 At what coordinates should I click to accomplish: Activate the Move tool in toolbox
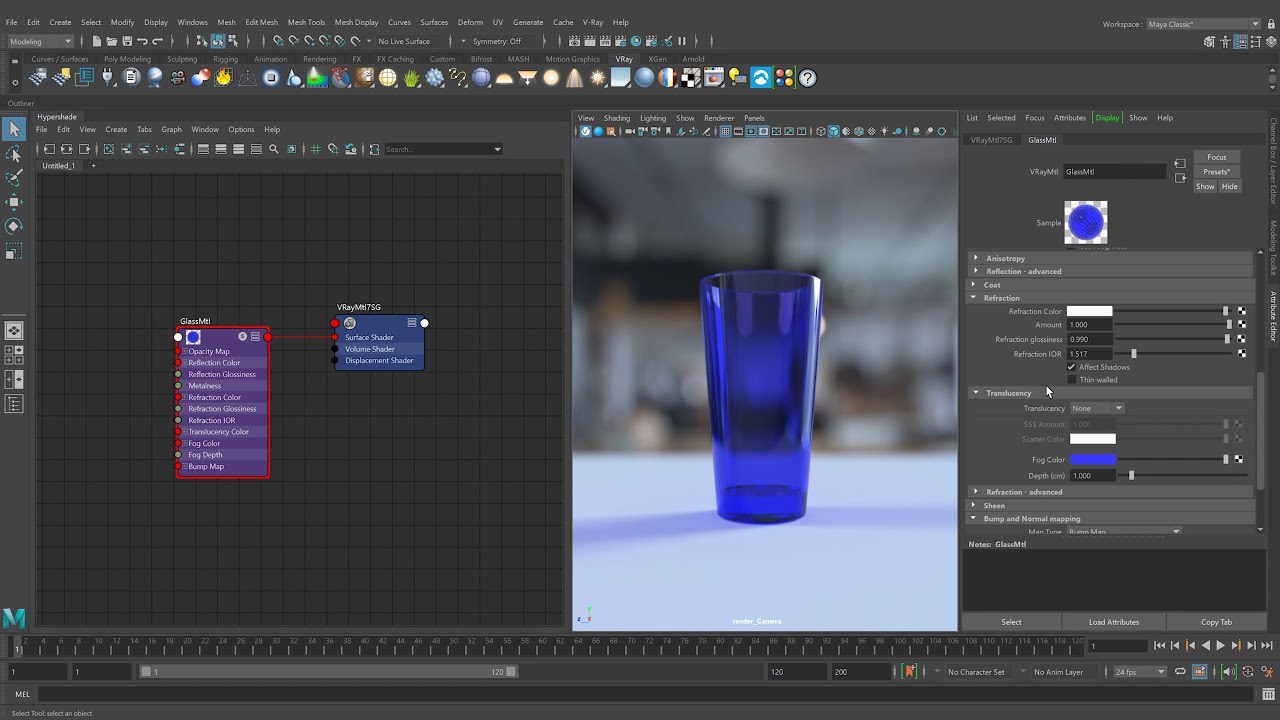tap(14, 202)
